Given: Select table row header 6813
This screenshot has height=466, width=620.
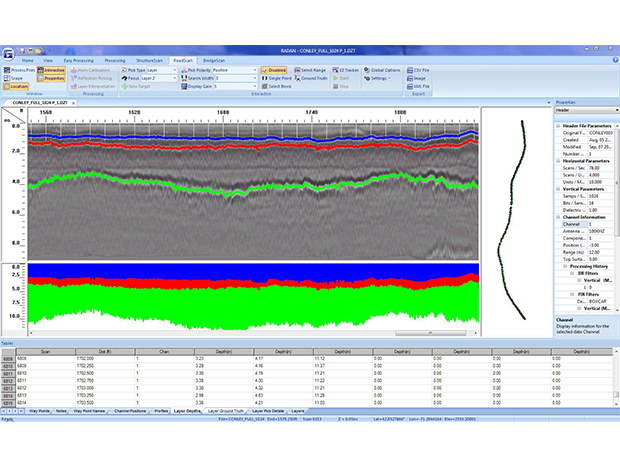Looking at the screenshot, I should coord(8,389).
